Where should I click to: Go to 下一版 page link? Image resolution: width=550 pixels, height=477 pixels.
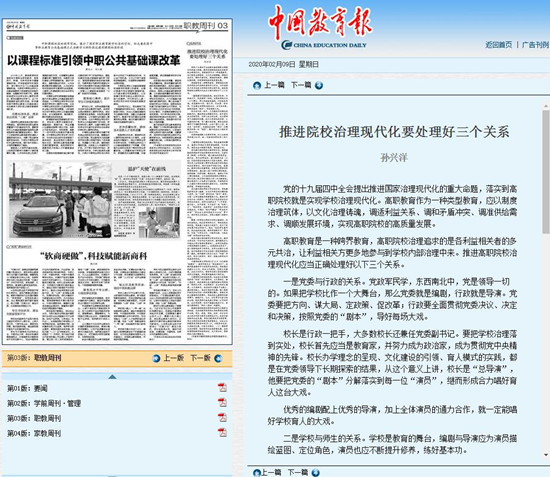pos(200,358)
